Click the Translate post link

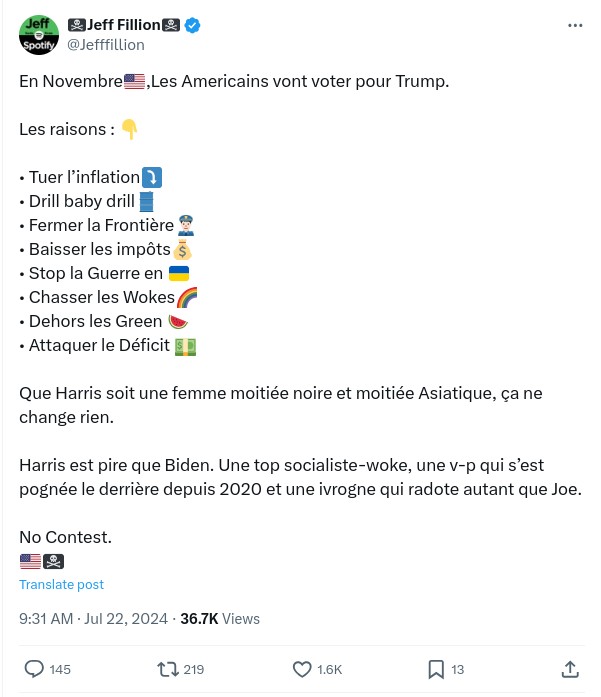pos(61,584)
